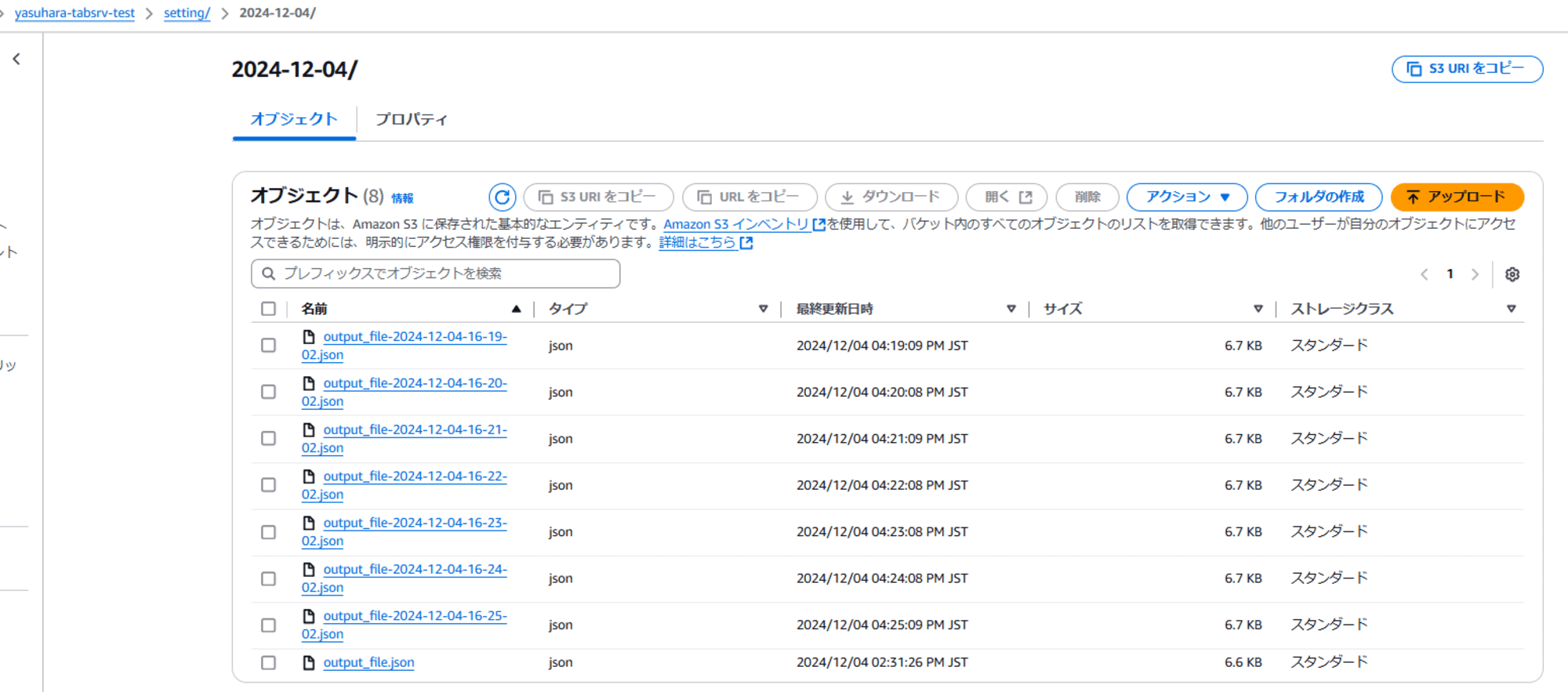This screenshot has height=692, width=1568.
Task: Click S3 URI をコピー in objects toolbar
Action: (x=598, y=197)
